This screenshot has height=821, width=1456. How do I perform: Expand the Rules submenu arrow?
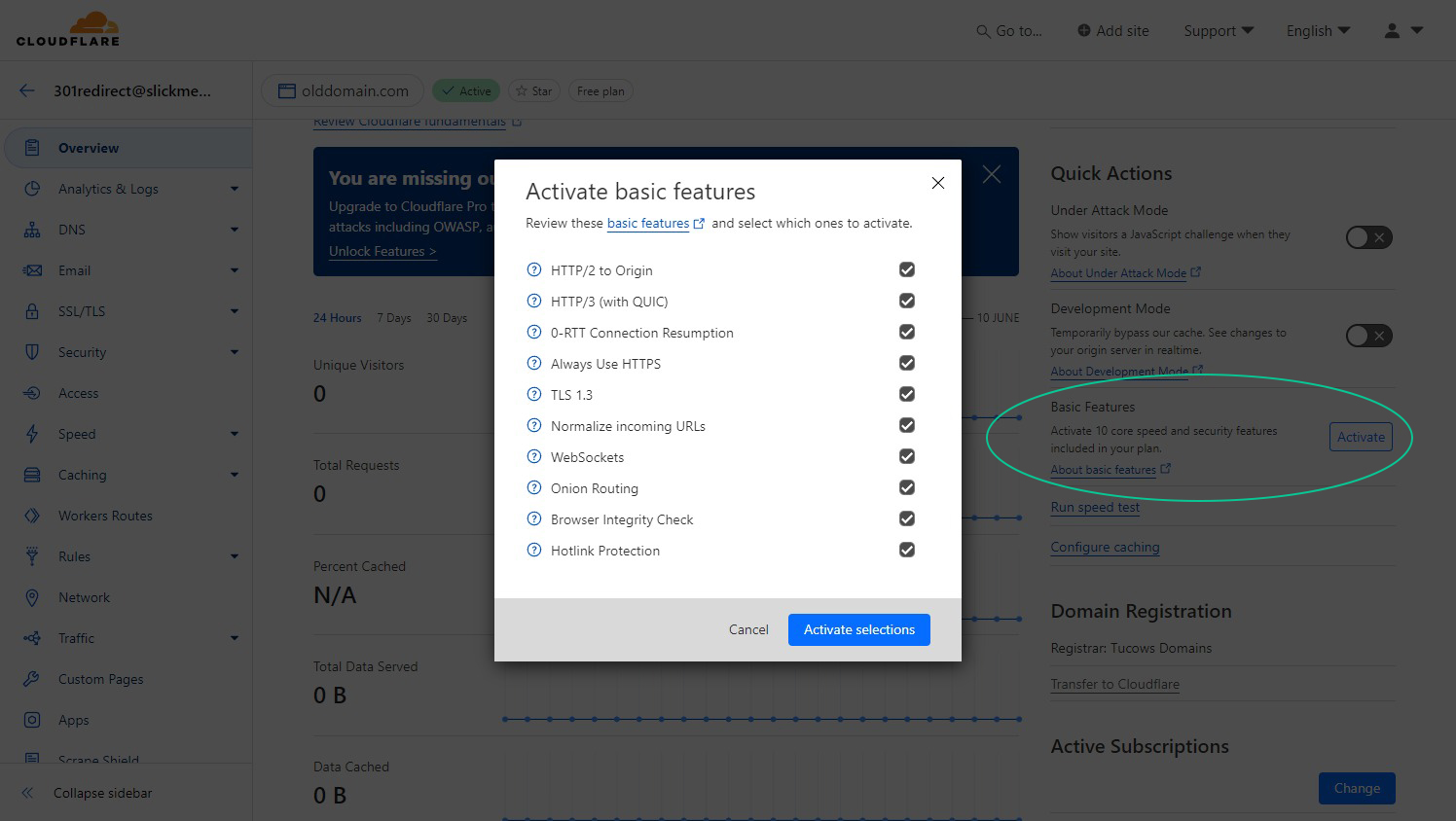(235, 556)
